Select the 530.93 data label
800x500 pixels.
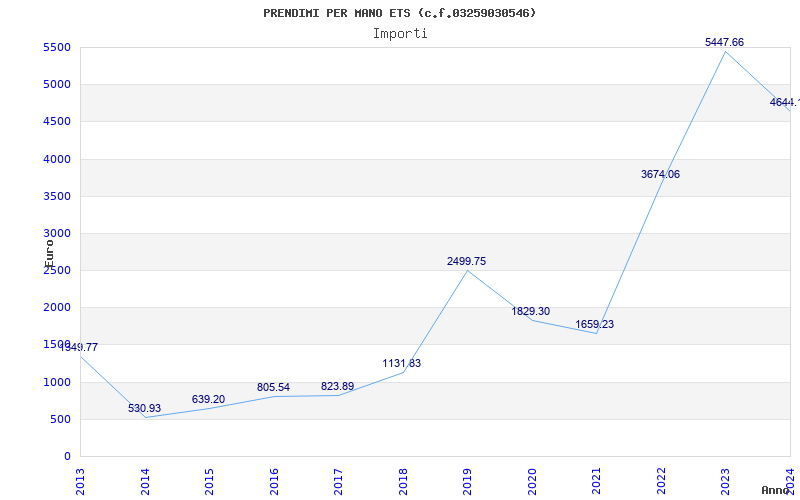[x=144, y=409]
